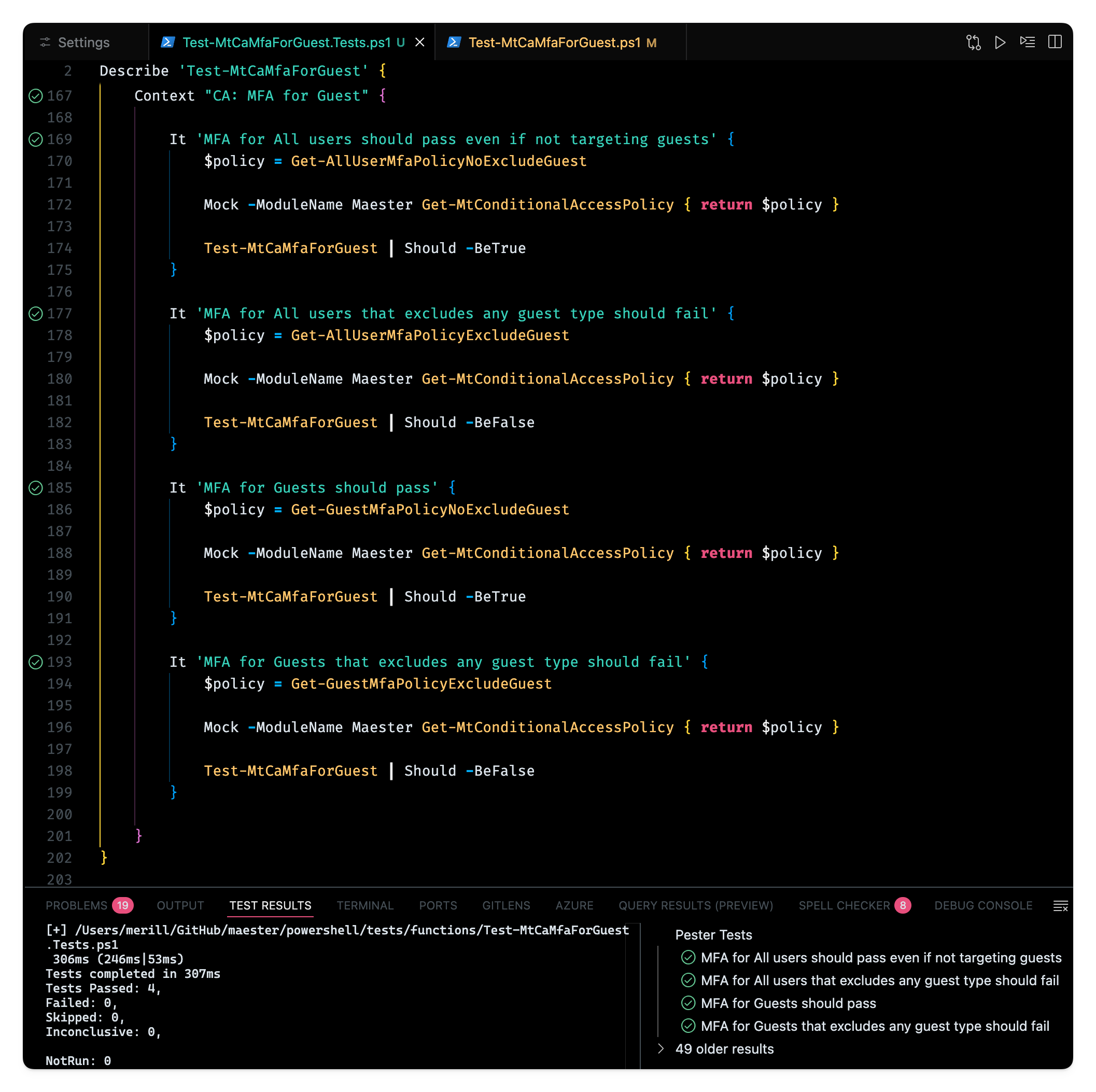Split the editor using the split editor icon
The image size is (1096, 1092).
click(1056, 42)
